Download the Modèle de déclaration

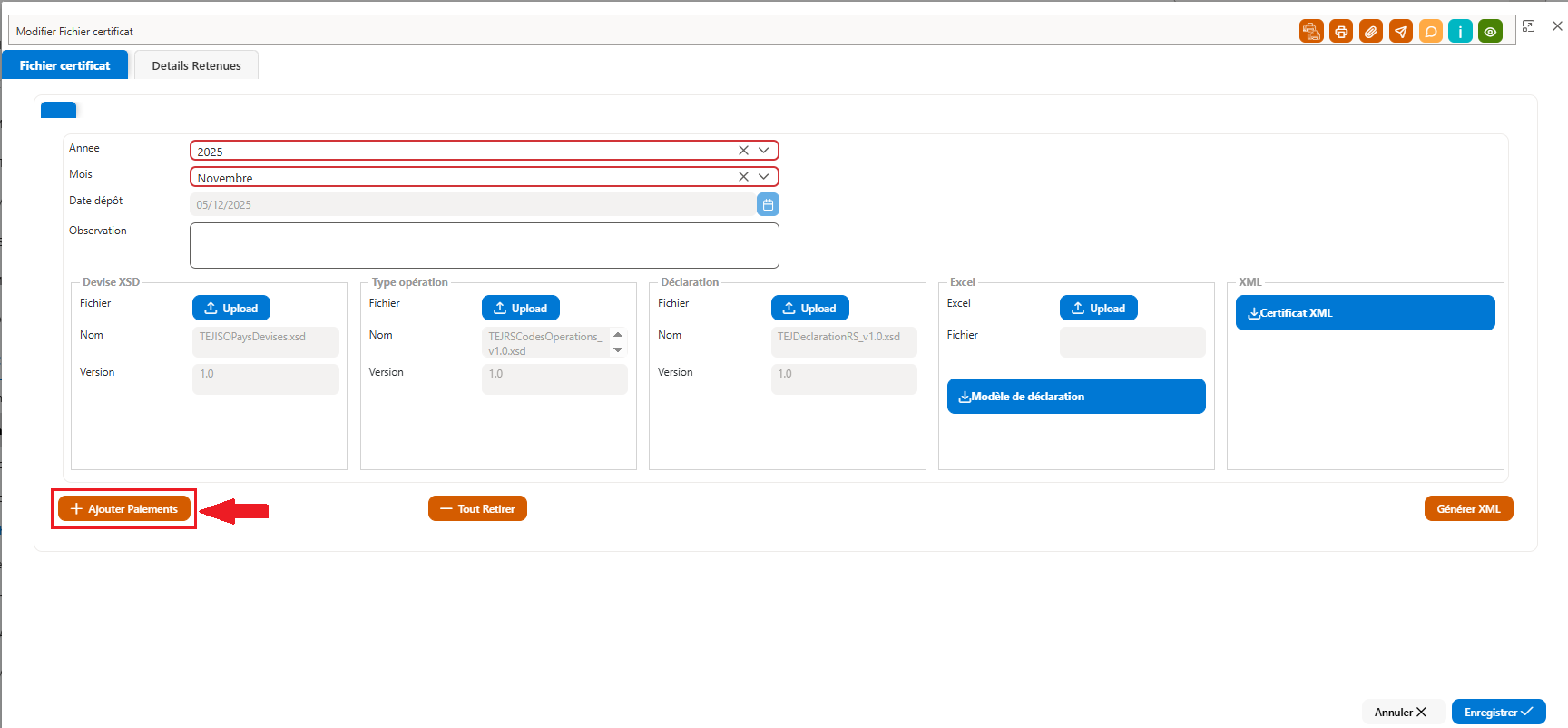point(1076,396)
